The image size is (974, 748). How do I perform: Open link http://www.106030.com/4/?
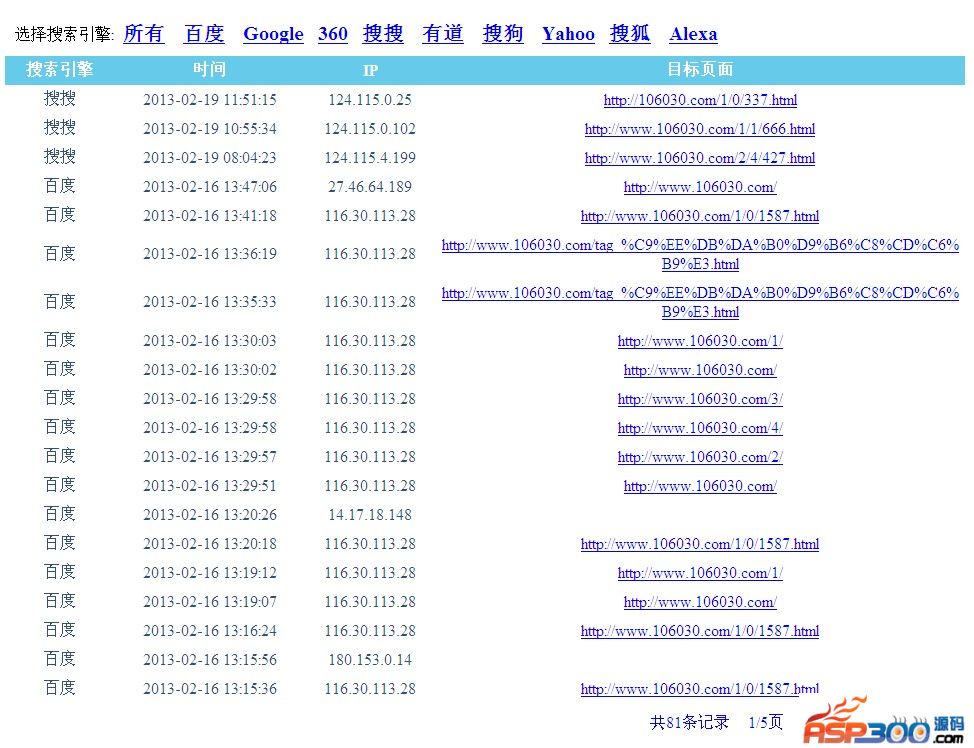coord(700,428)
